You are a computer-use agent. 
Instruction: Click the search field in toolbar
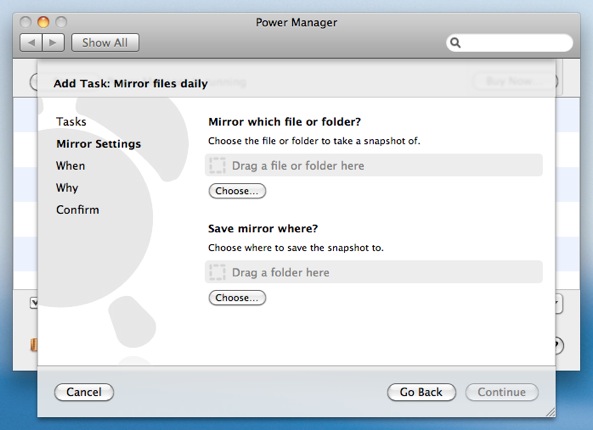[509, 43]
